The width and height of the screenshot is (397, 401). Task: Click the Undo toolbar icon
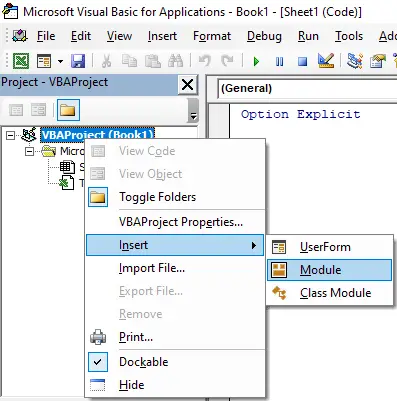[204, 61]
